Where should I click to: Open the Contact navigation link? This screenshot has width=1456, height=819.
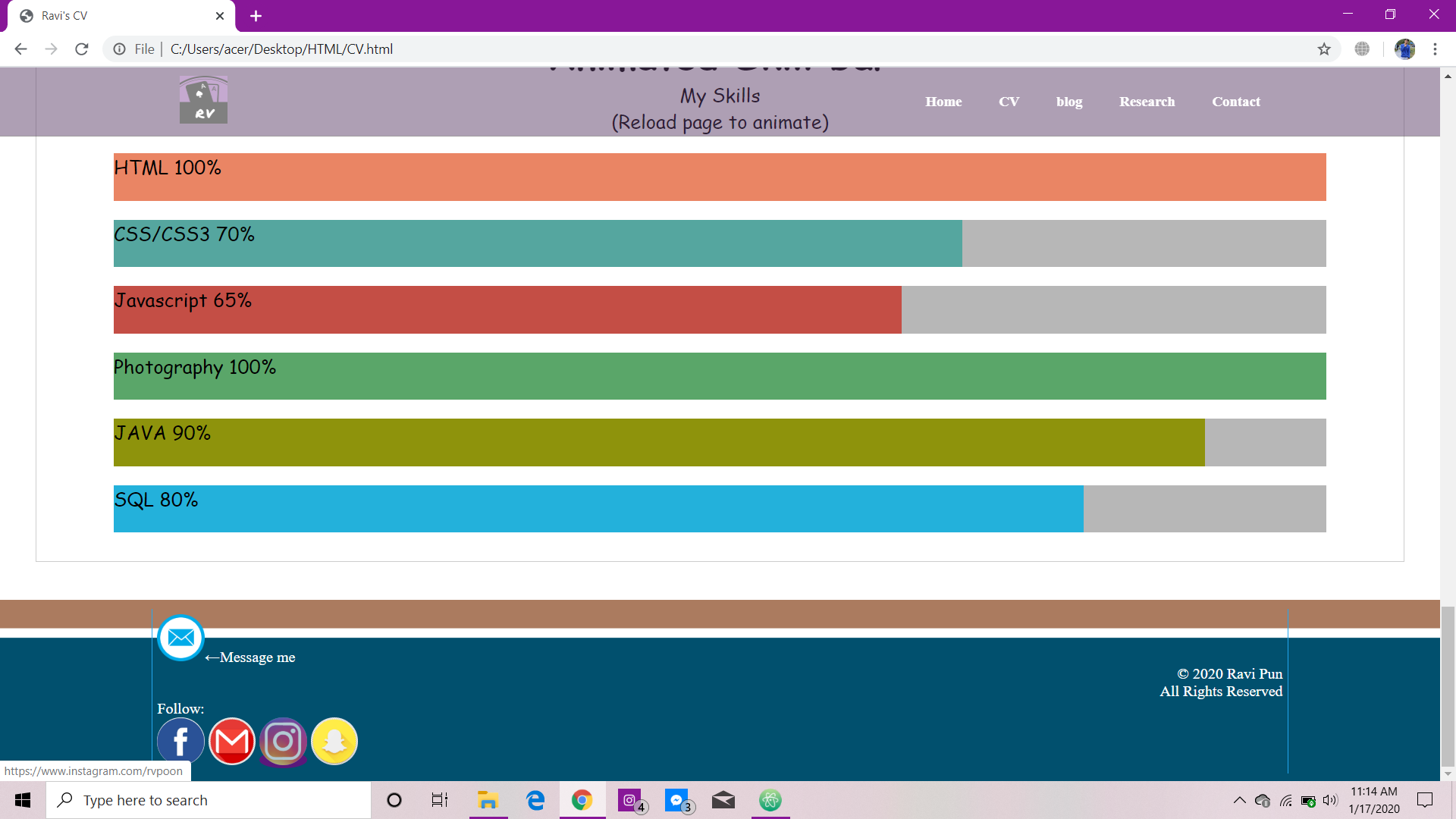point(1236,102)
